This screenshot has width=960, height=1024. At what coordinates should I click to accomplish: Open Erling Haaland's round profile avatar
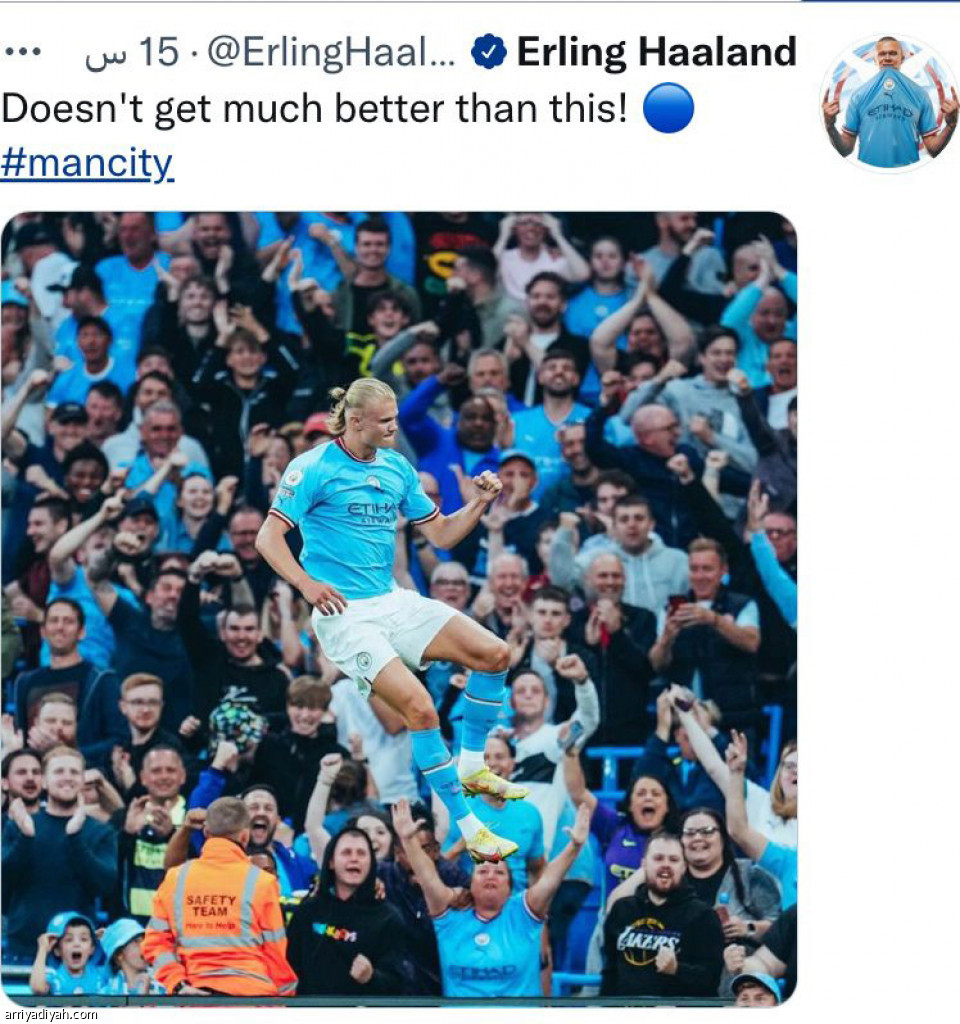pyautogui.click(x=889, y=102)
